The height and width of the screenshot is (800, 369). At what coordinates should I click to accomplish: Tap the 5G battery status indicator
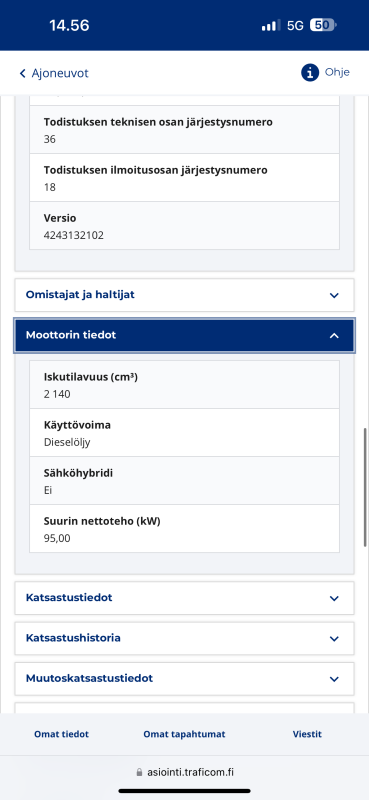click(x=323, y=26)
